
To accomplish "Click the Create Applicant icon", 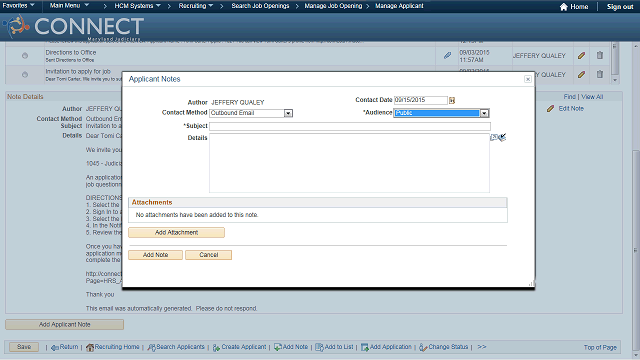I will (216, 347).
